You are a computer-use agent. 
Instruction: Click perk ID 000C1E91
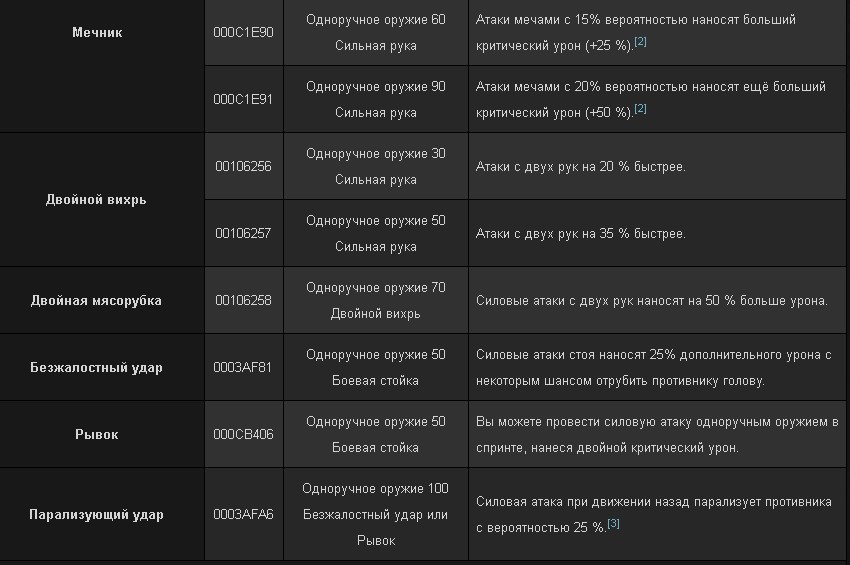pos(243,100)
